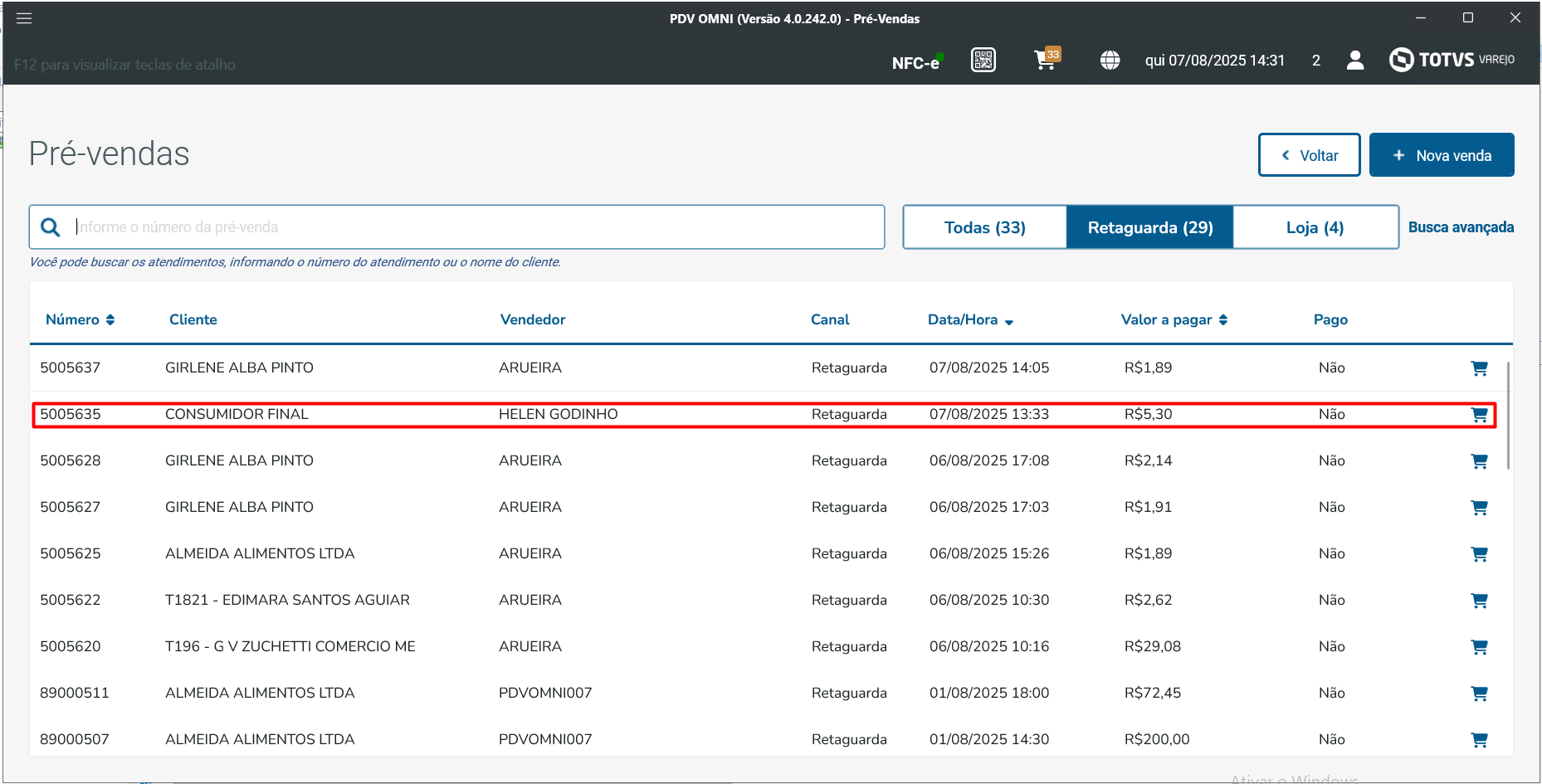Maximize the PDV OMNI window
This screenshot has height=784, width=1542.
click(1468, 17)
